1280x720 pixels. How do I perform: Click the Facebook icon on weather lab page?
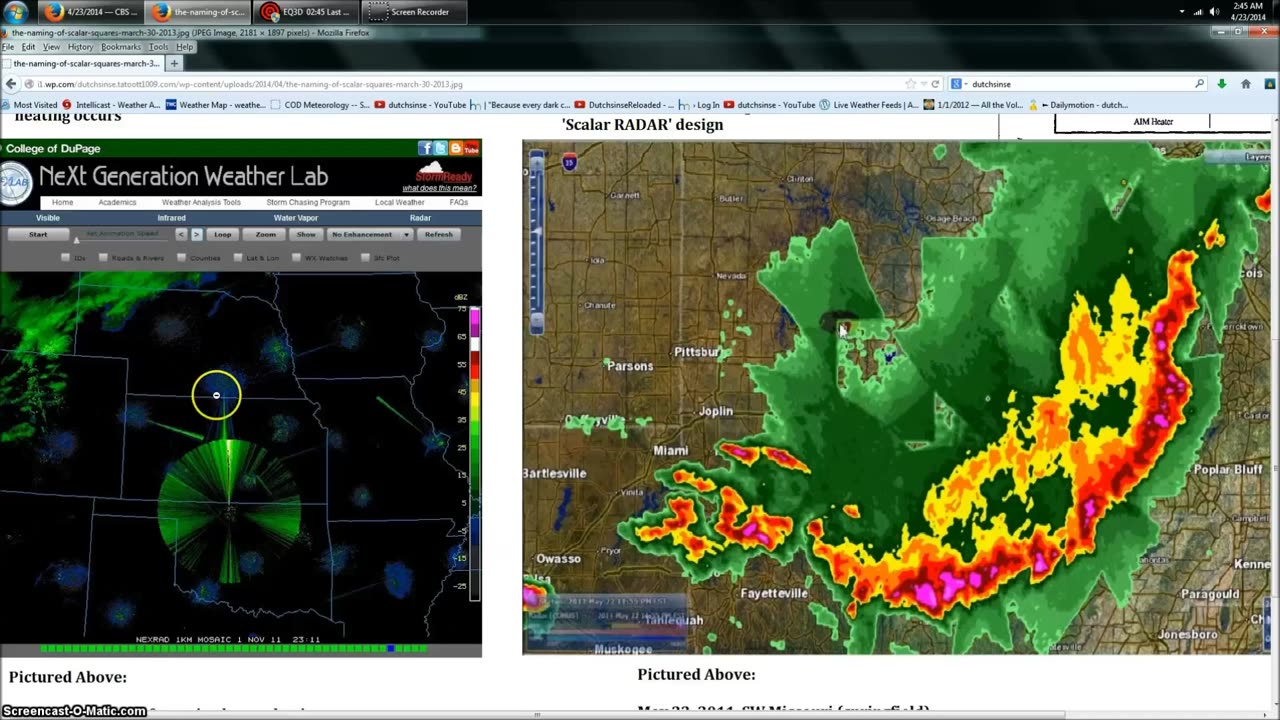click(x=425, y=148)
